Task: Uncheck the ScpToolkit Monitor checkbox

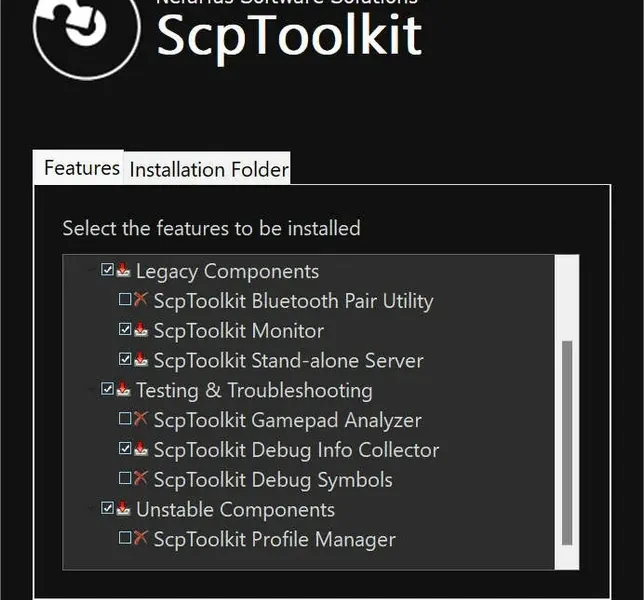Action: (x=125, y=329)
